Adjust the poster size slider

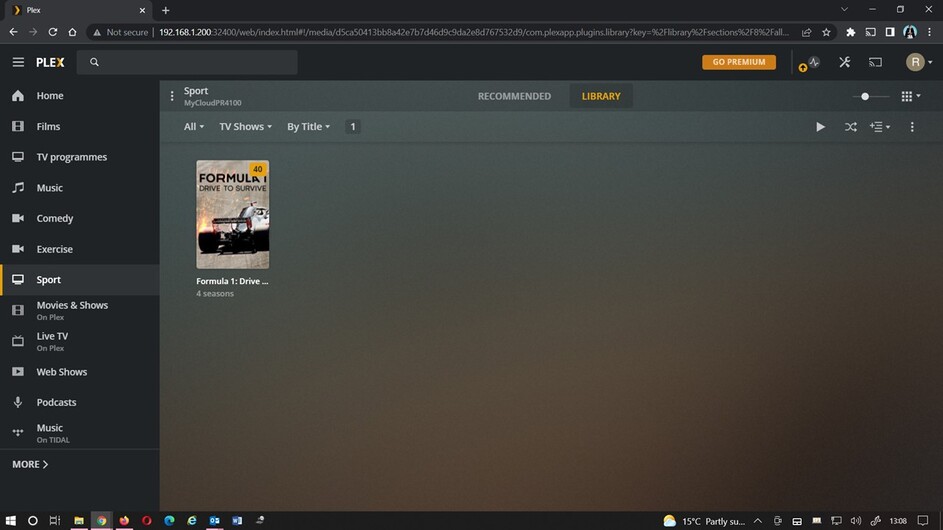pyautogui.click(x=865, y=96)
